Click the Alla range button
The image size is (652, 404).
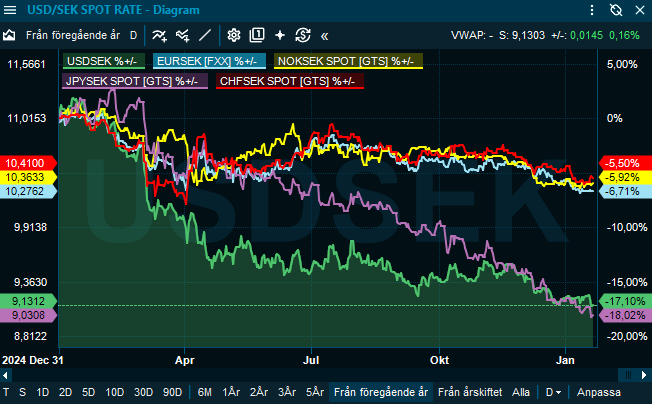tap(521, 392)
